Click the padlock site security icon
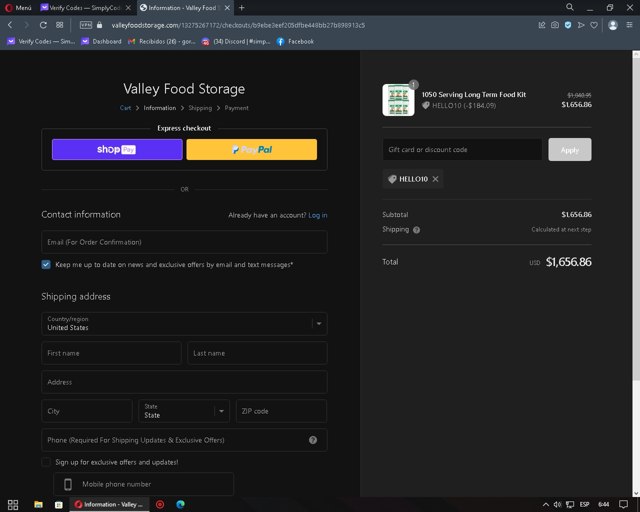640x512 pixels. coord(100,25)
